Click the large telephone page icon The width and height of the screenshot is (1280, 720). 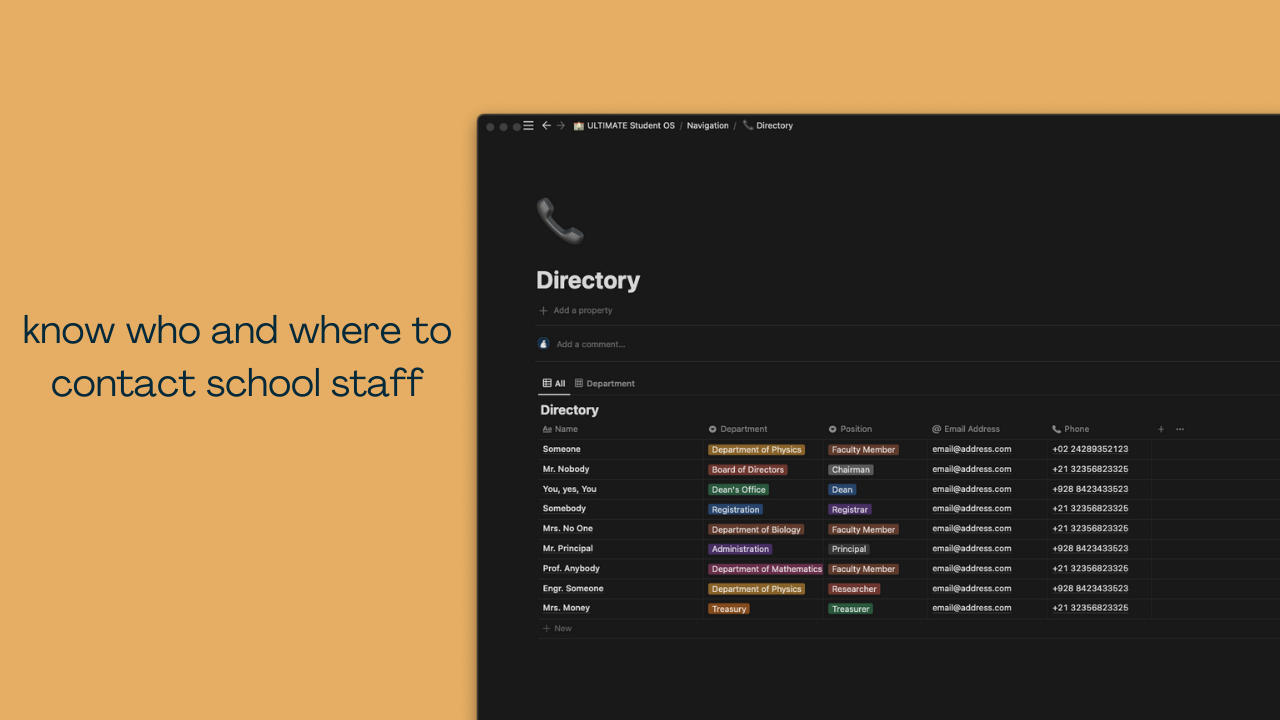pos(560,221)
